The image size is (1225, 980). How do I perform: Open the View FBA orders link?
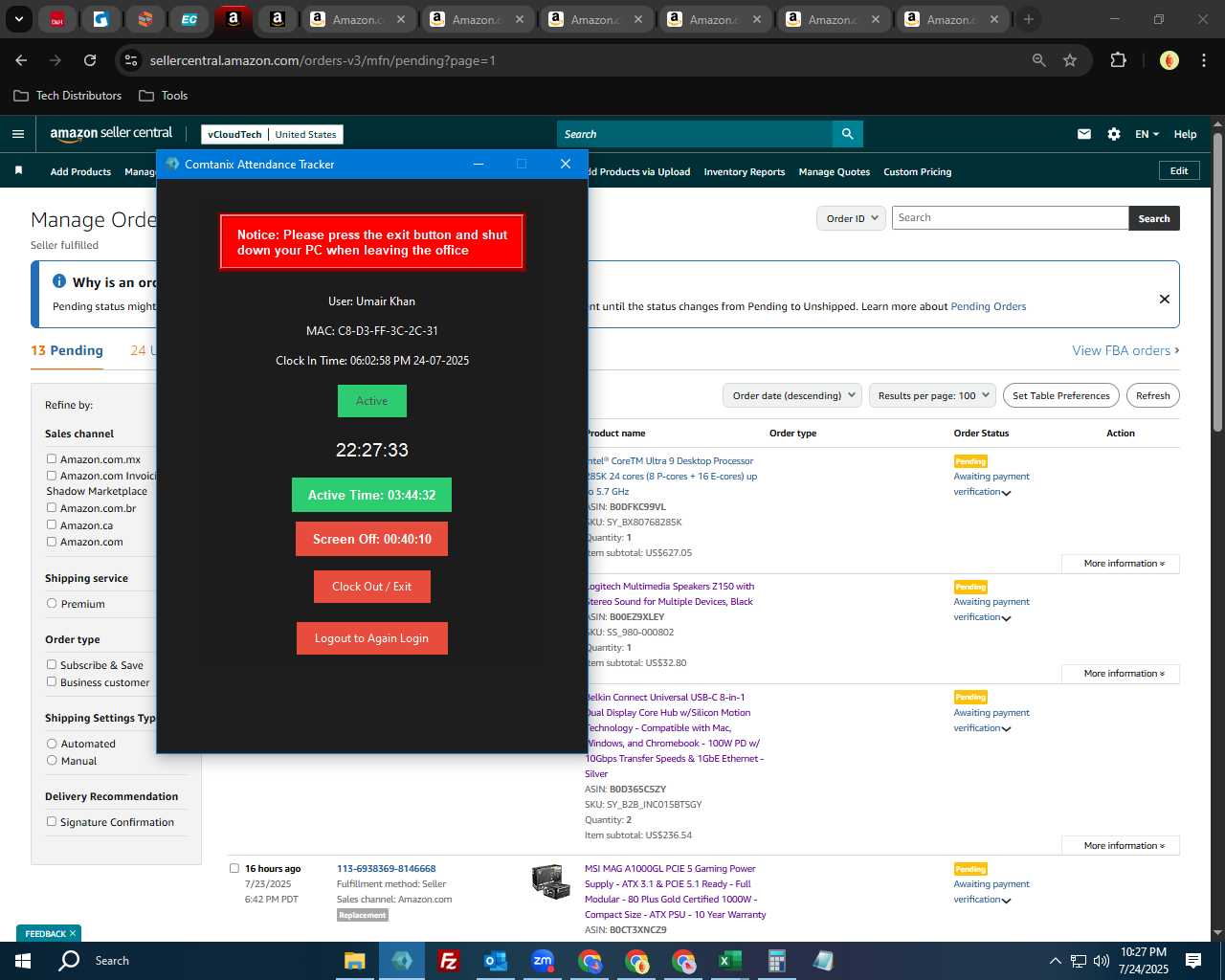tap(1125, 351)
